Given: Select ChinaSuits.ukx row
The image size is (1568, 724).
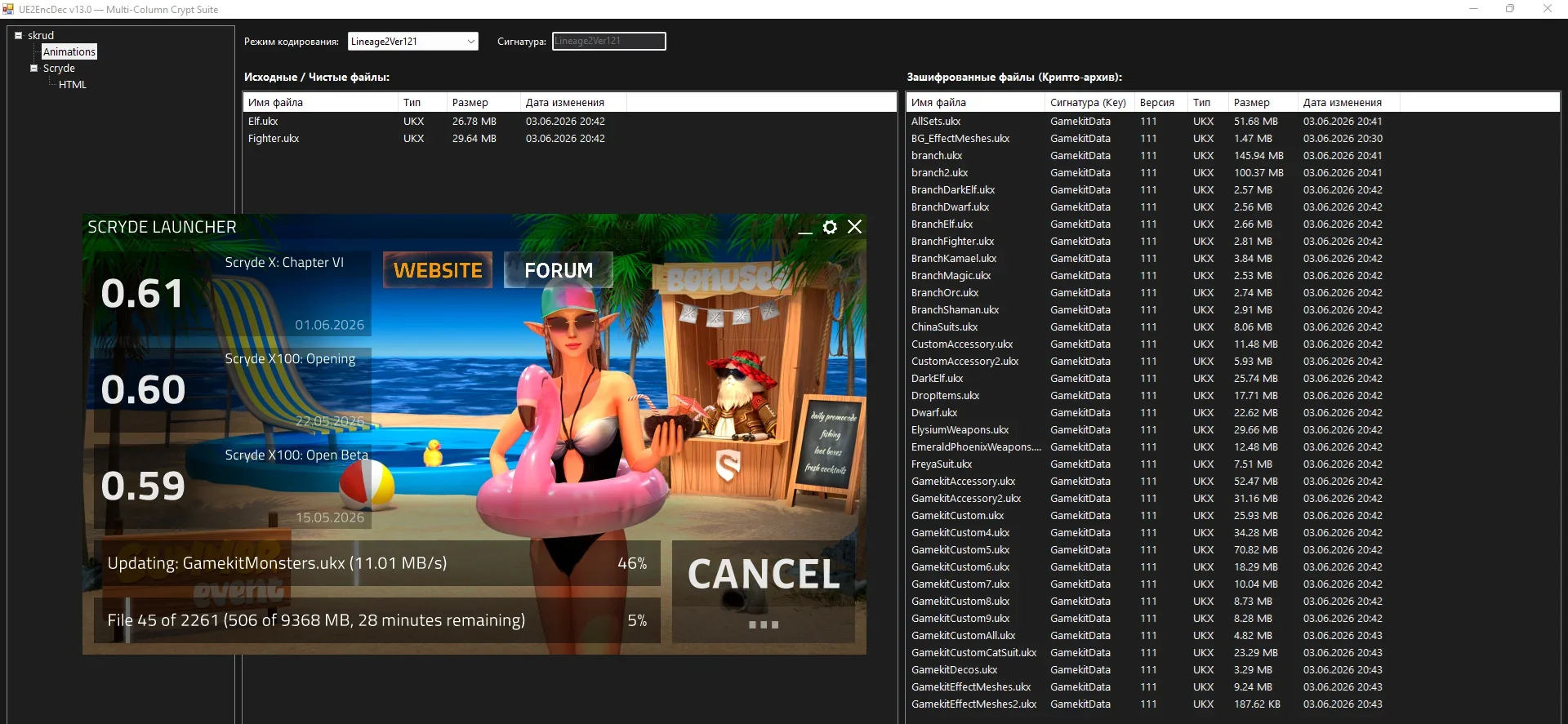Looking at the screenshot, I should 1233,326.
